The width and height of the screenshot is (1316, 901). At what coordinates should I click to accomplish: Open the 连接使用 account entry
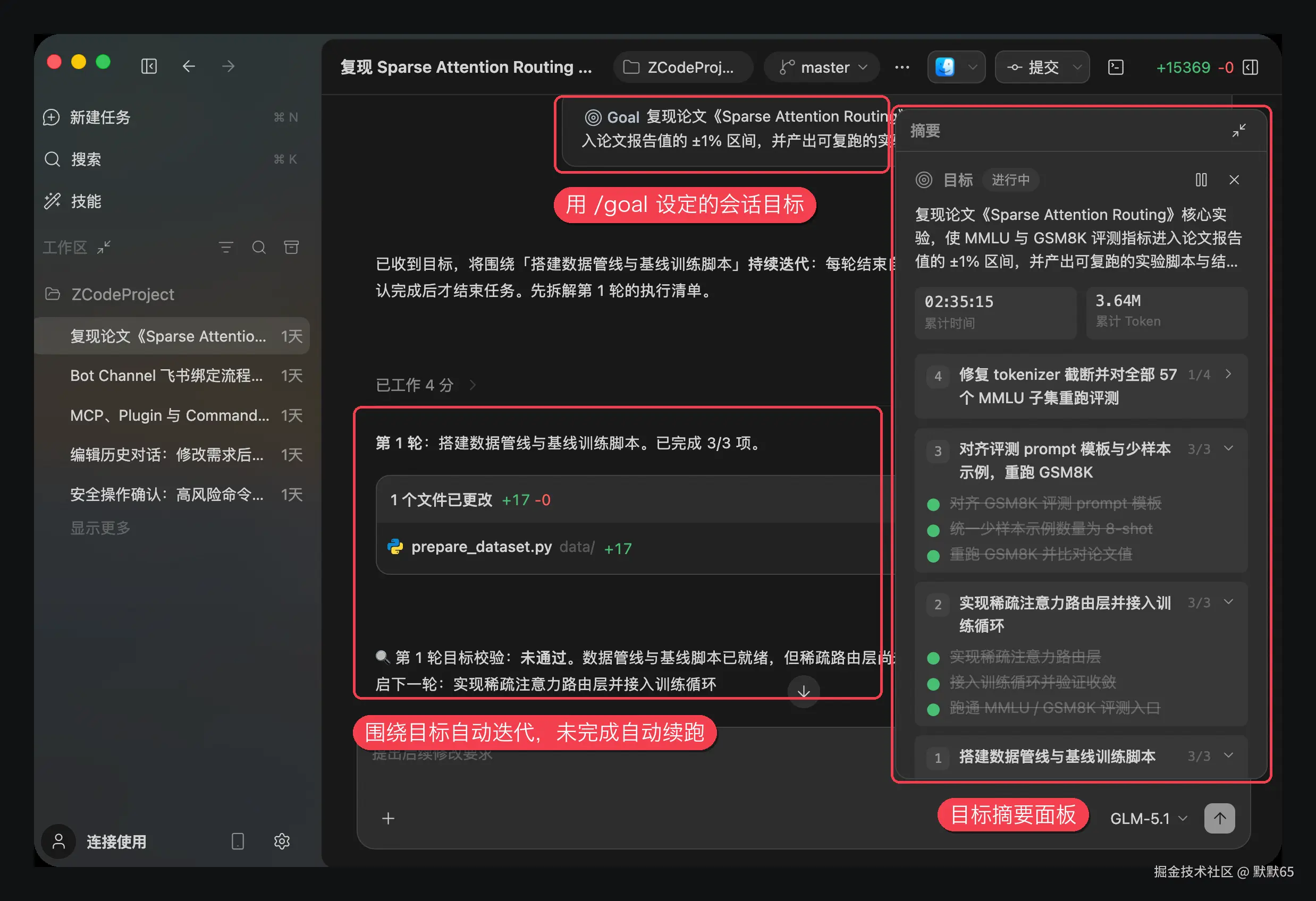coord(95,841)
